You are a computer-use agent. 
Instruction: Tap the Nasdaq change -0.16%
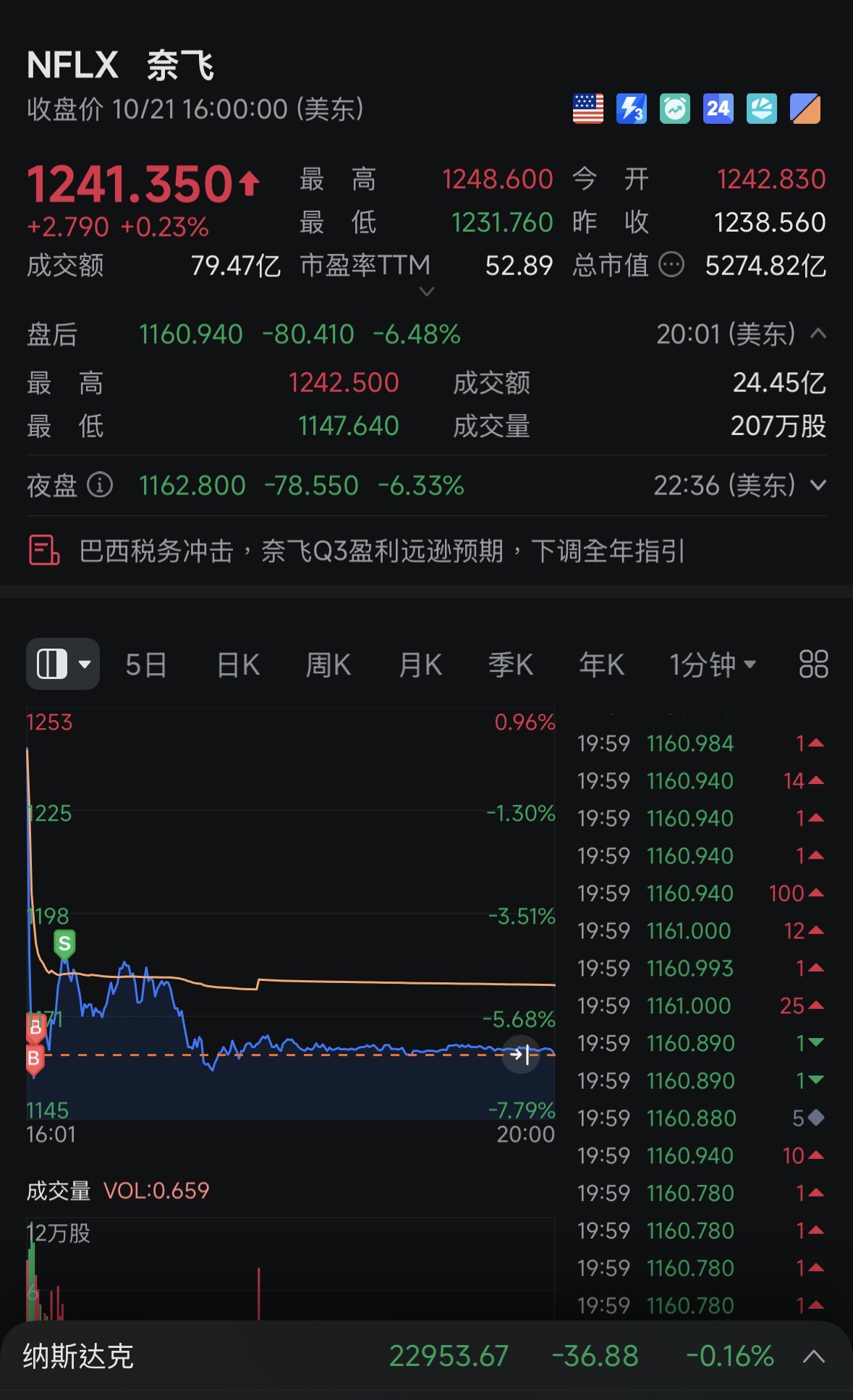coord(730,1356)
